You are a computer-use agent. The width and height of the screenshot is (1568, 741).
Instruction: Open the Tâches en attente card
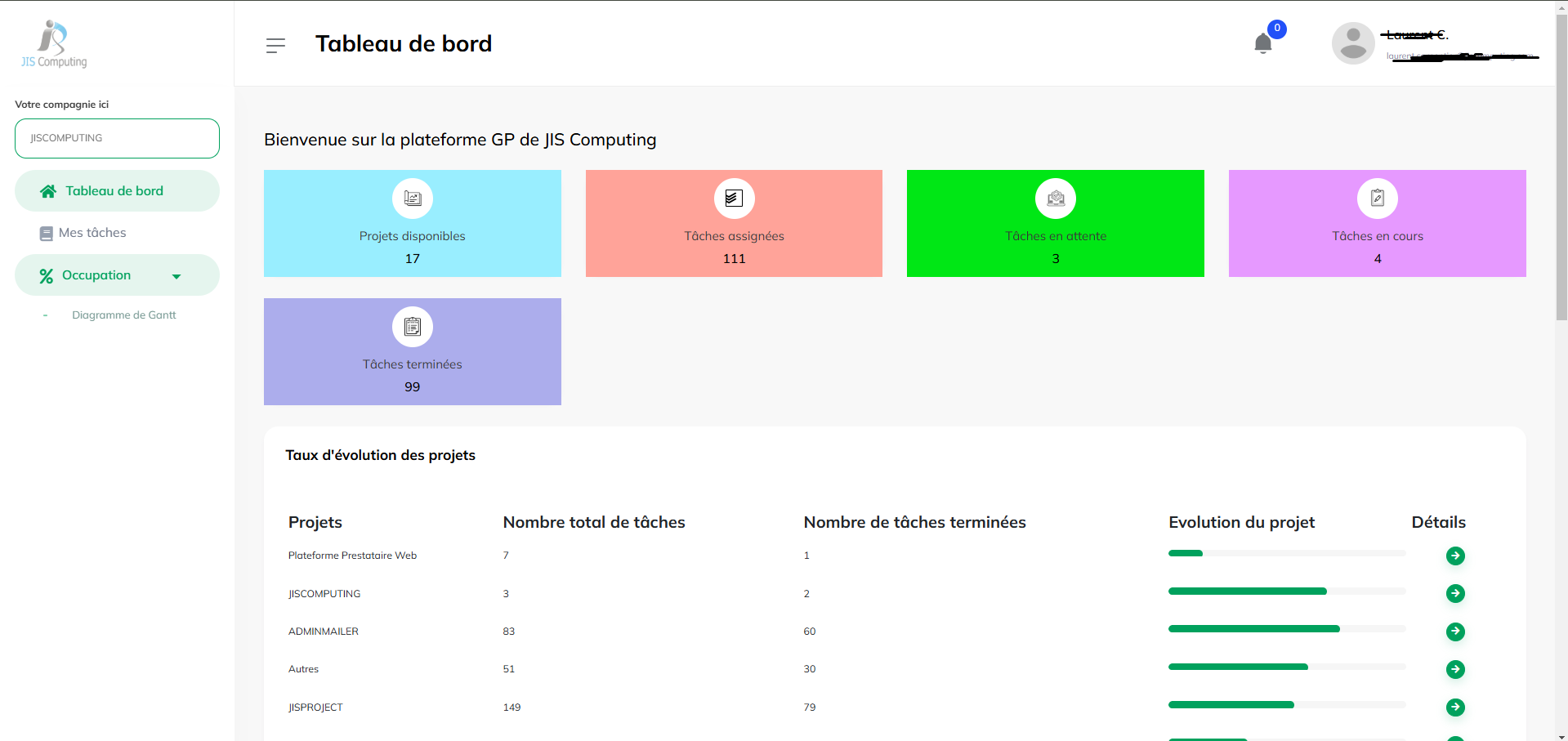tap(1056, 223)
